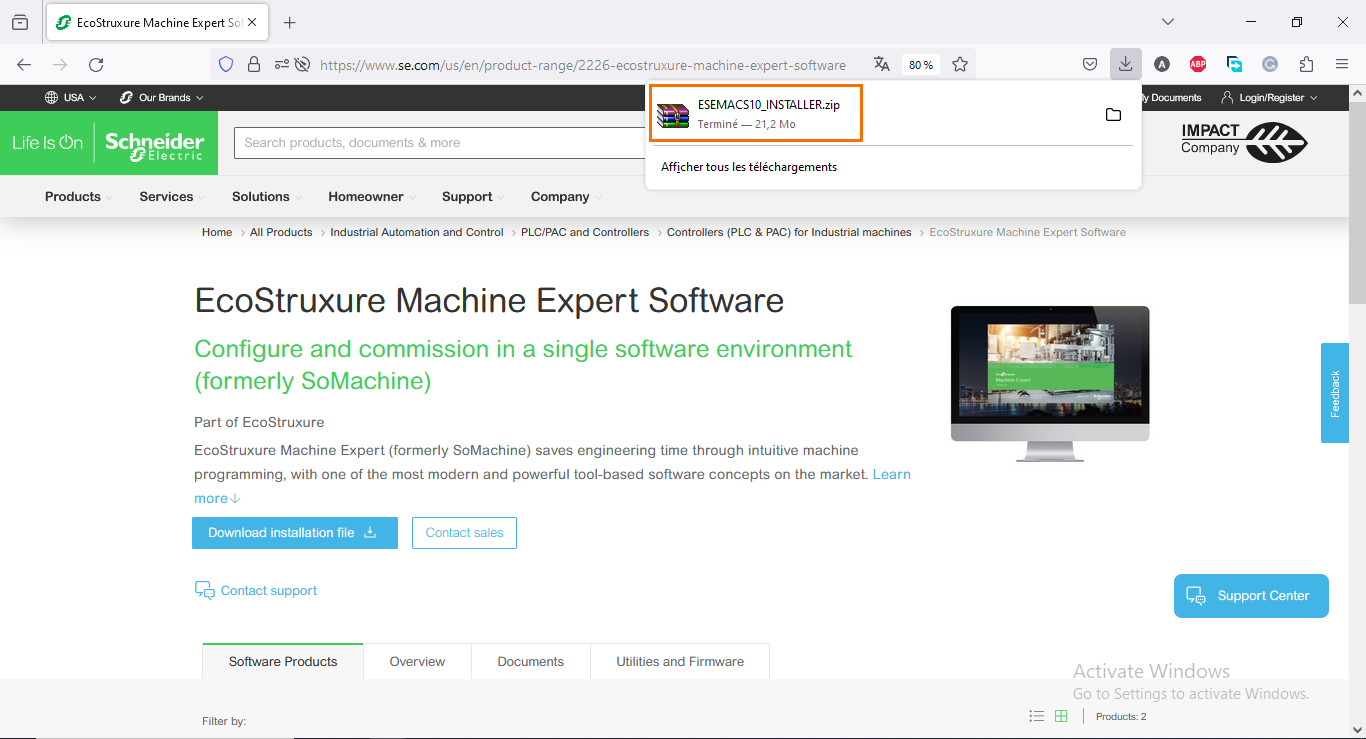Expand the Homeowner navigation menu
Screen dimensions: 1366x739
pyautogui.click(x=372, y=197)
